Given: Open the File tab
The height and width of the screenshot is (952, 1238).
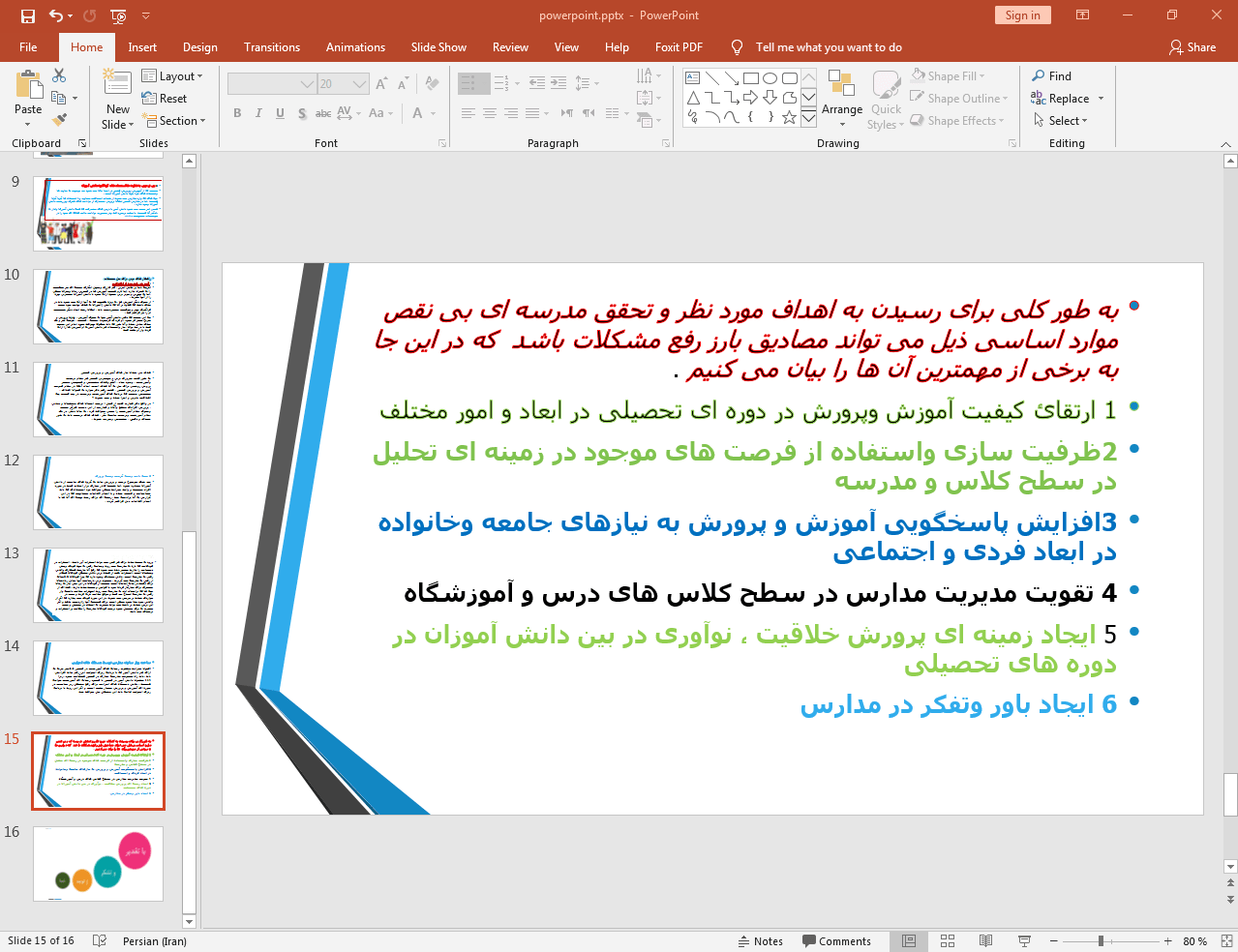Looking at the screenshot, I should pyautogui.click(x=28, y=47).
